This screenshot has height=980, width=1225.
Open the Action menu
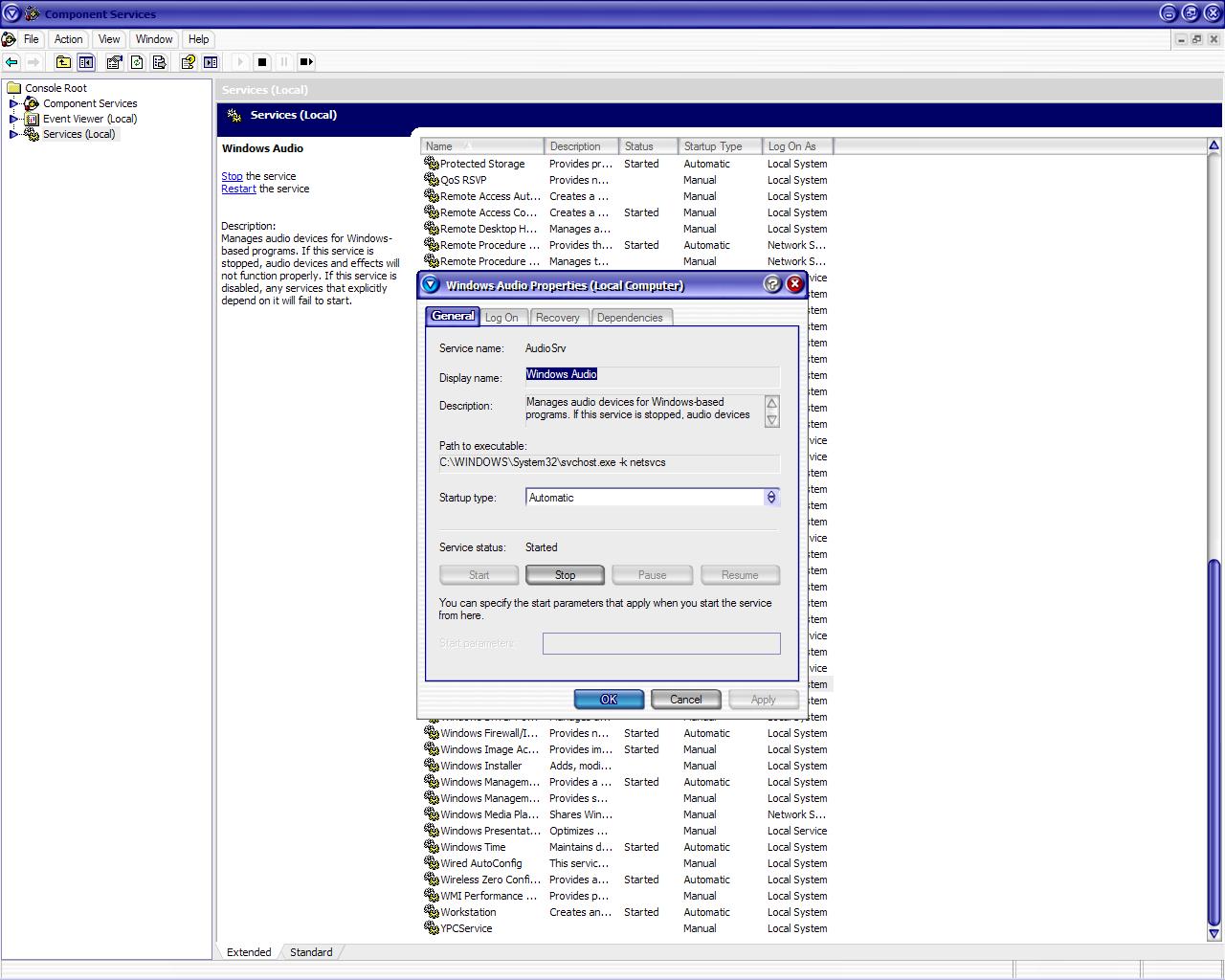(x=68, y=39)
